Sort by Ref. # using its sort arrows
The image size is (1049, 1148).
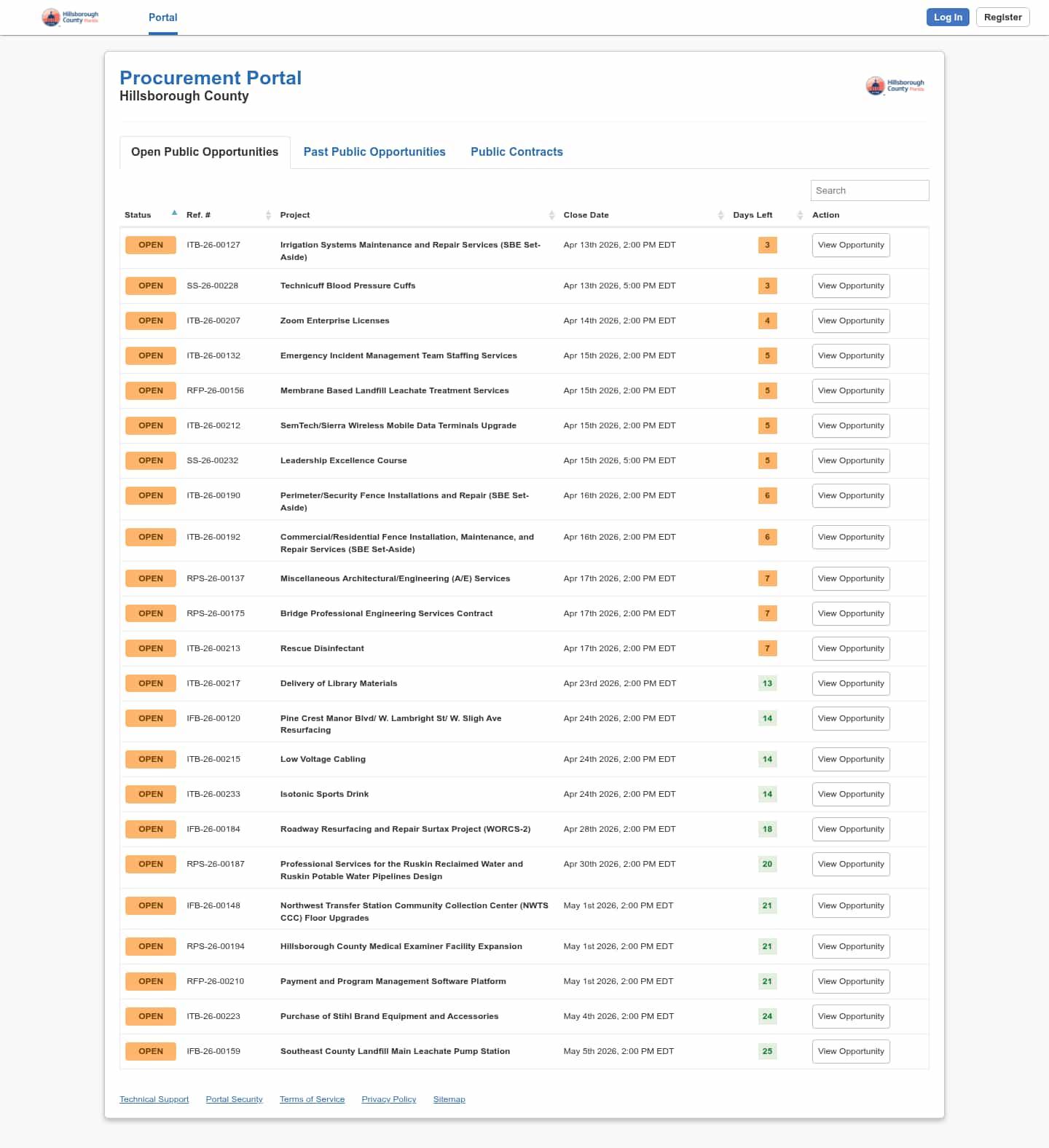coord(268,215)
